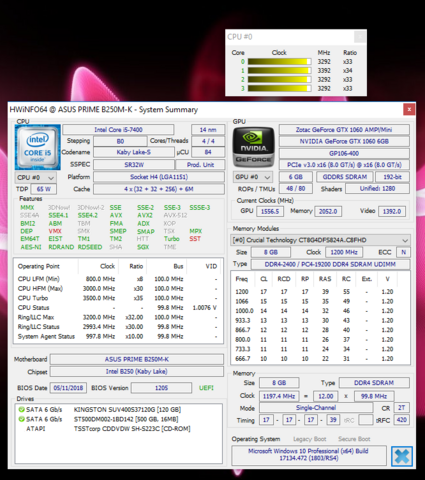Click the BIOS Date 05/11/2018 field
425x480 pixels.
click(x=68, y=388)
